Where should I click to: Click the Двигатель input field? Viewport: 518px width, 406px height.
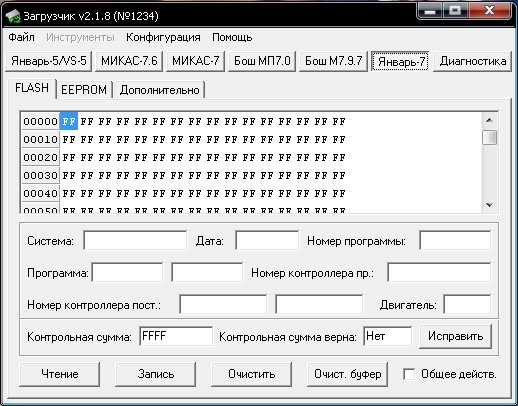tap(467, 304)
